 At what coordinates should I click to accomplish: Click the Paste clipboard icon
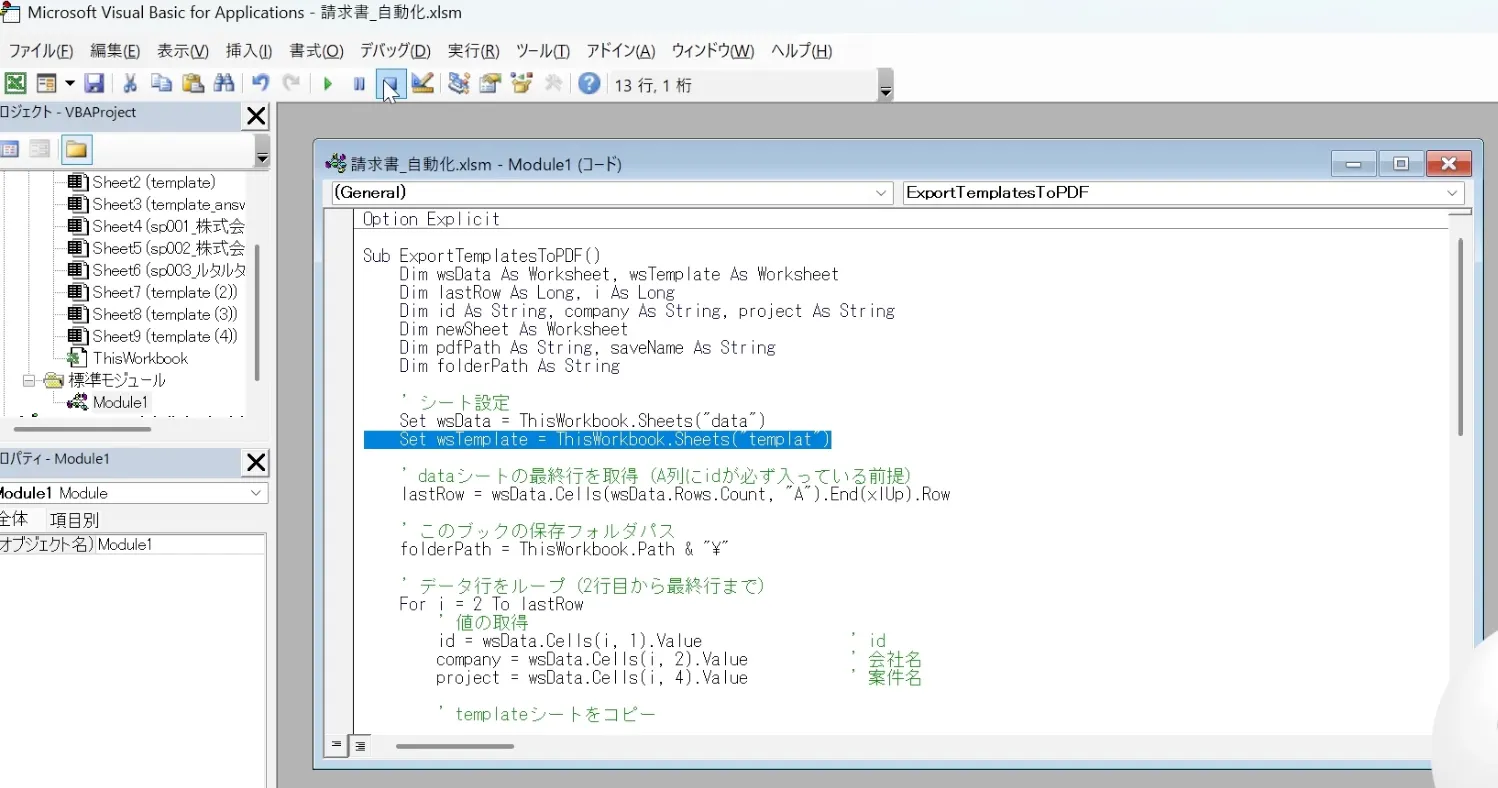pos(192,84)
